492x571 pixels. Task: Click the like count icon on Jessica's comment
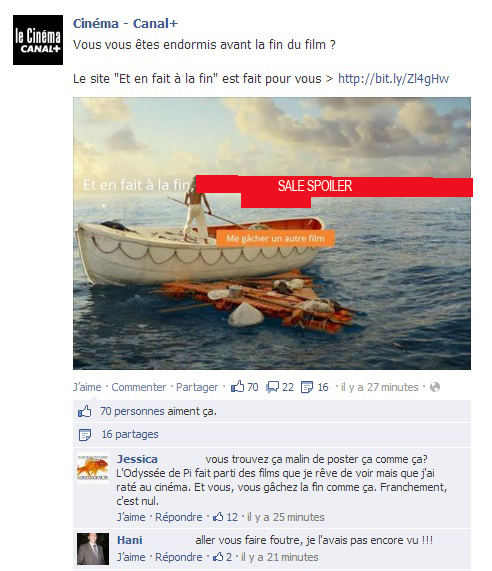coord(218,517)
